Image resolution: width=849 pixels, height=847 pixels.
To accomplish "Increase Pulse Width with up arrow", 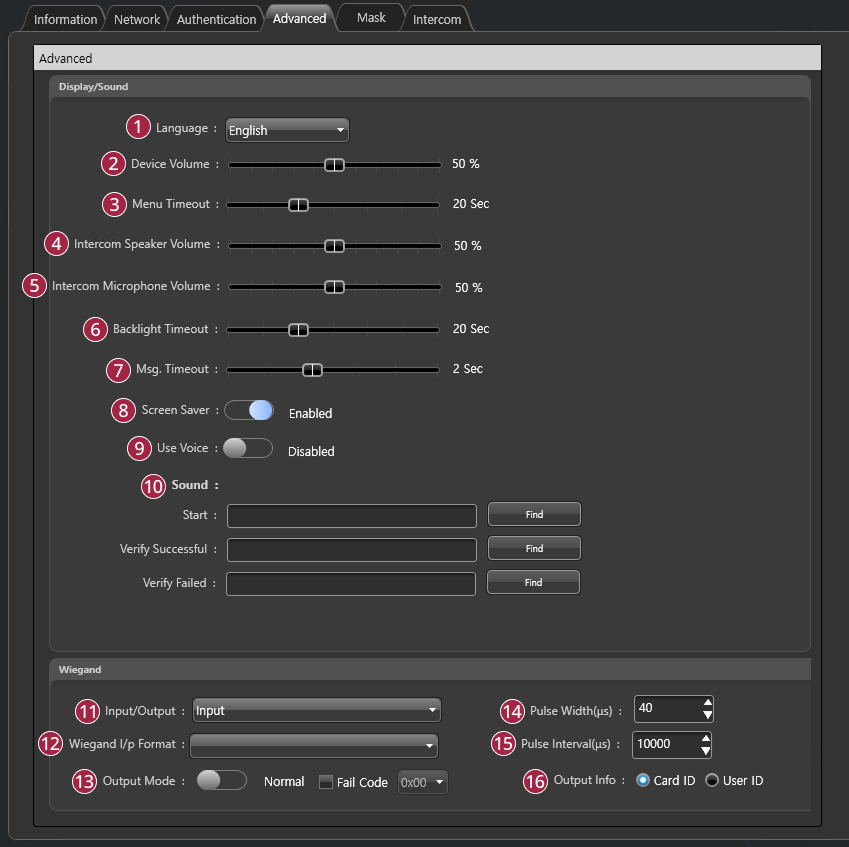I will click(x=708, y=702).
